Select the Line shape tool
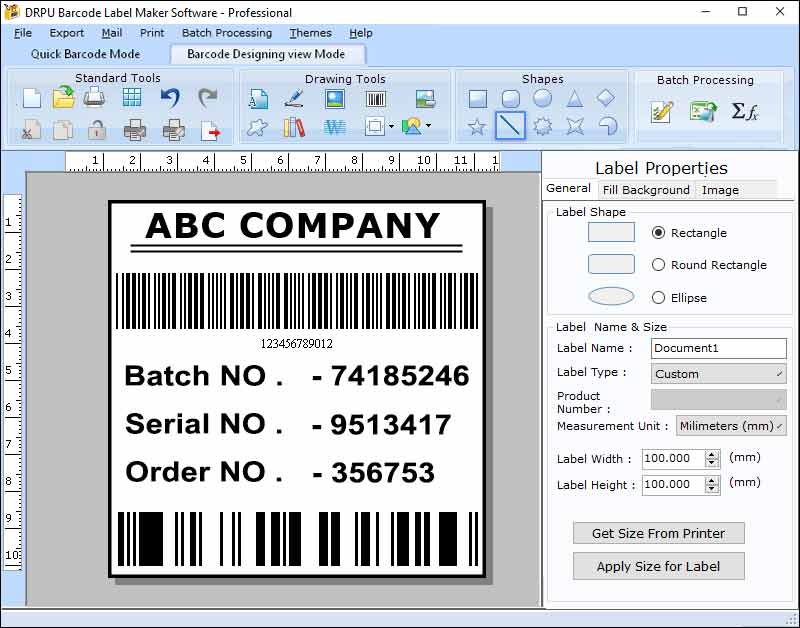Screen dimensions: 800x628 point(510,125)
